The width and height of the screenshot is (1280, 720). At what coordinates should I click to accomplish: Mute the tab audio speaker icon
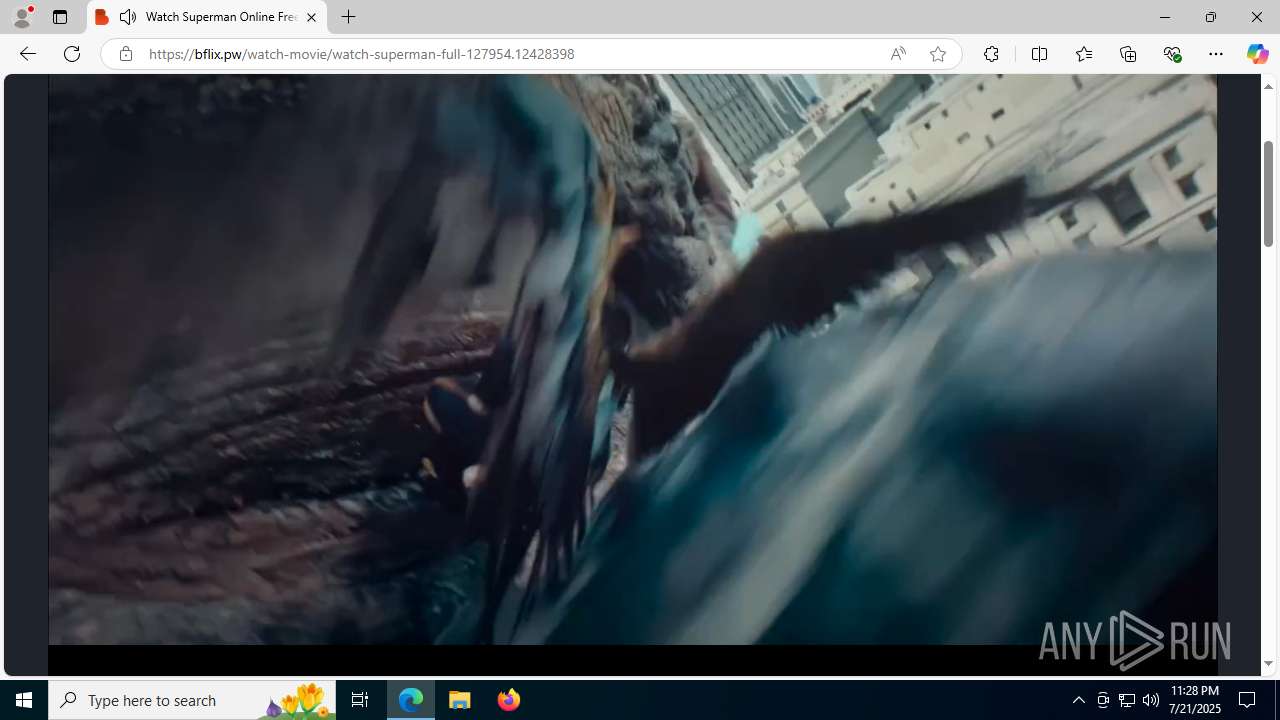tap(128, 17)
